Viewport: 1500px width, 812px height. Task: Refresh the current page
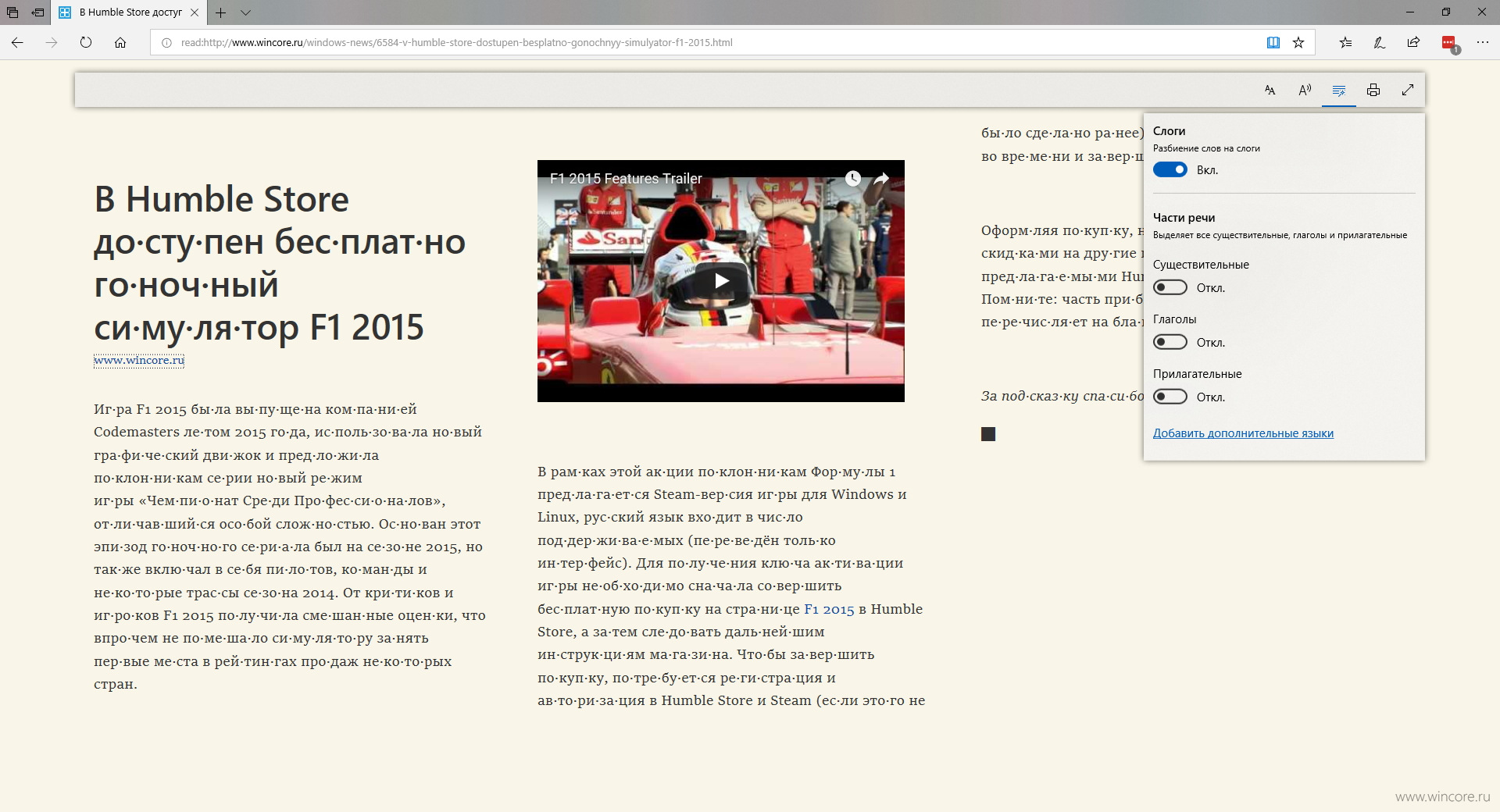[86, 43]
